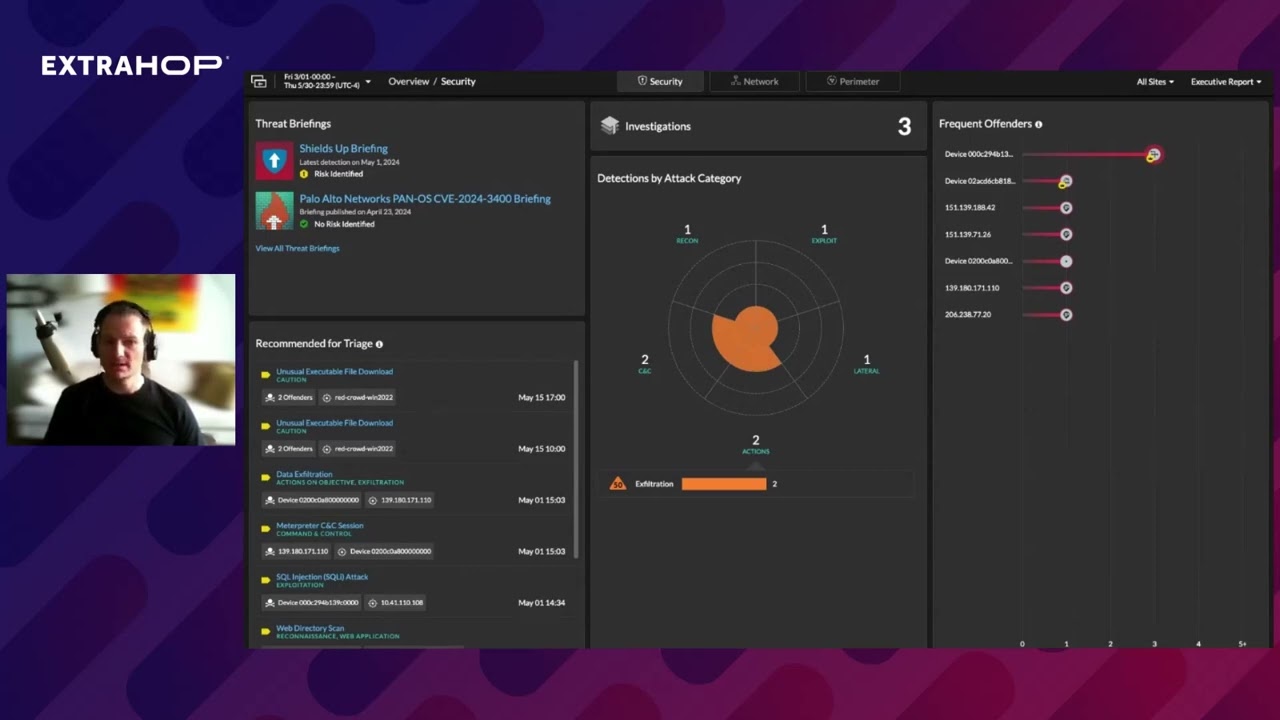Click the yellow tag icon beside Data Exfiltration

tap(266, 478)
